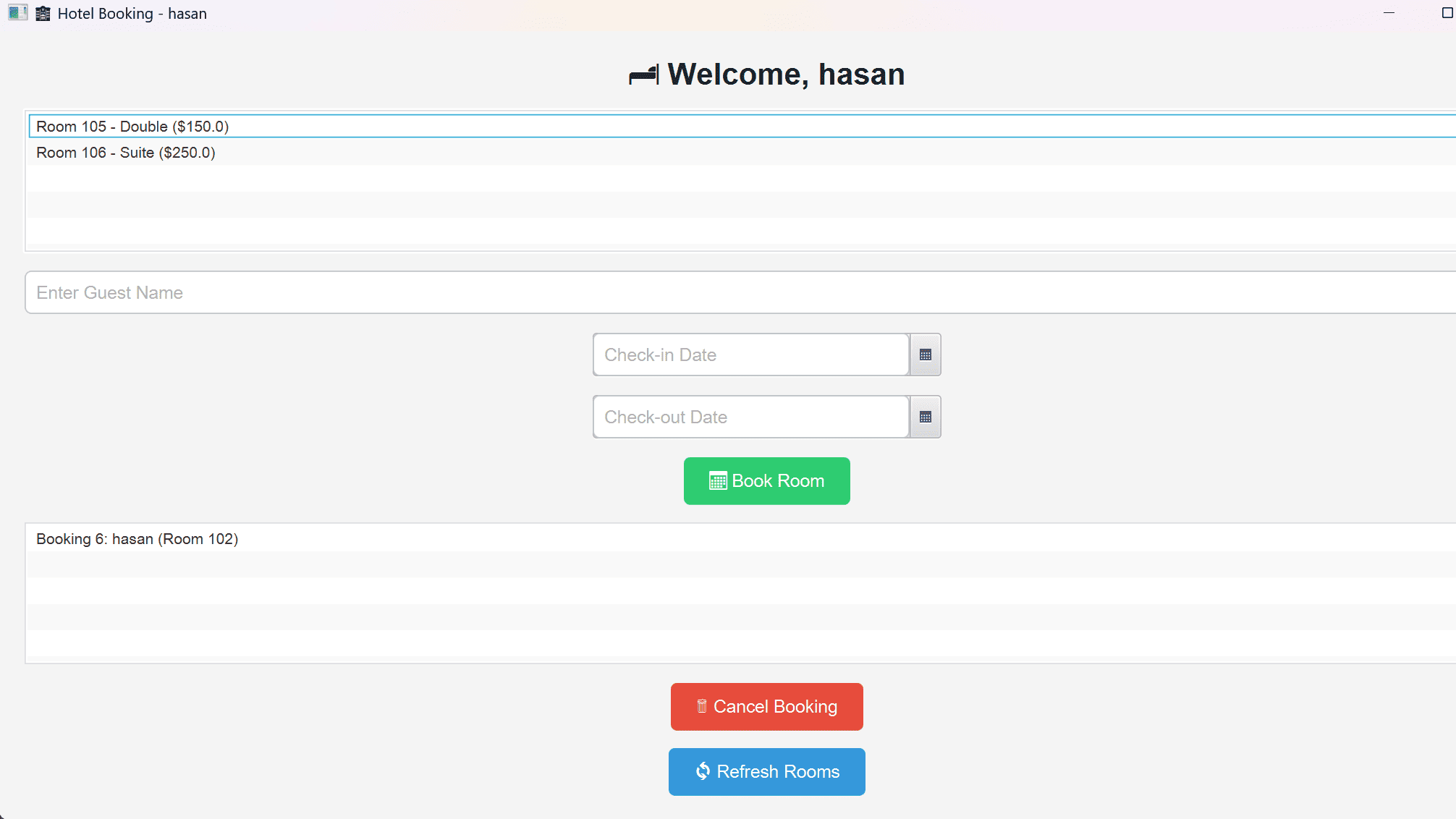Click the trash icon on Cancel Booking
The height and width of the screenshot is (819, 1456).
[701, 706]
